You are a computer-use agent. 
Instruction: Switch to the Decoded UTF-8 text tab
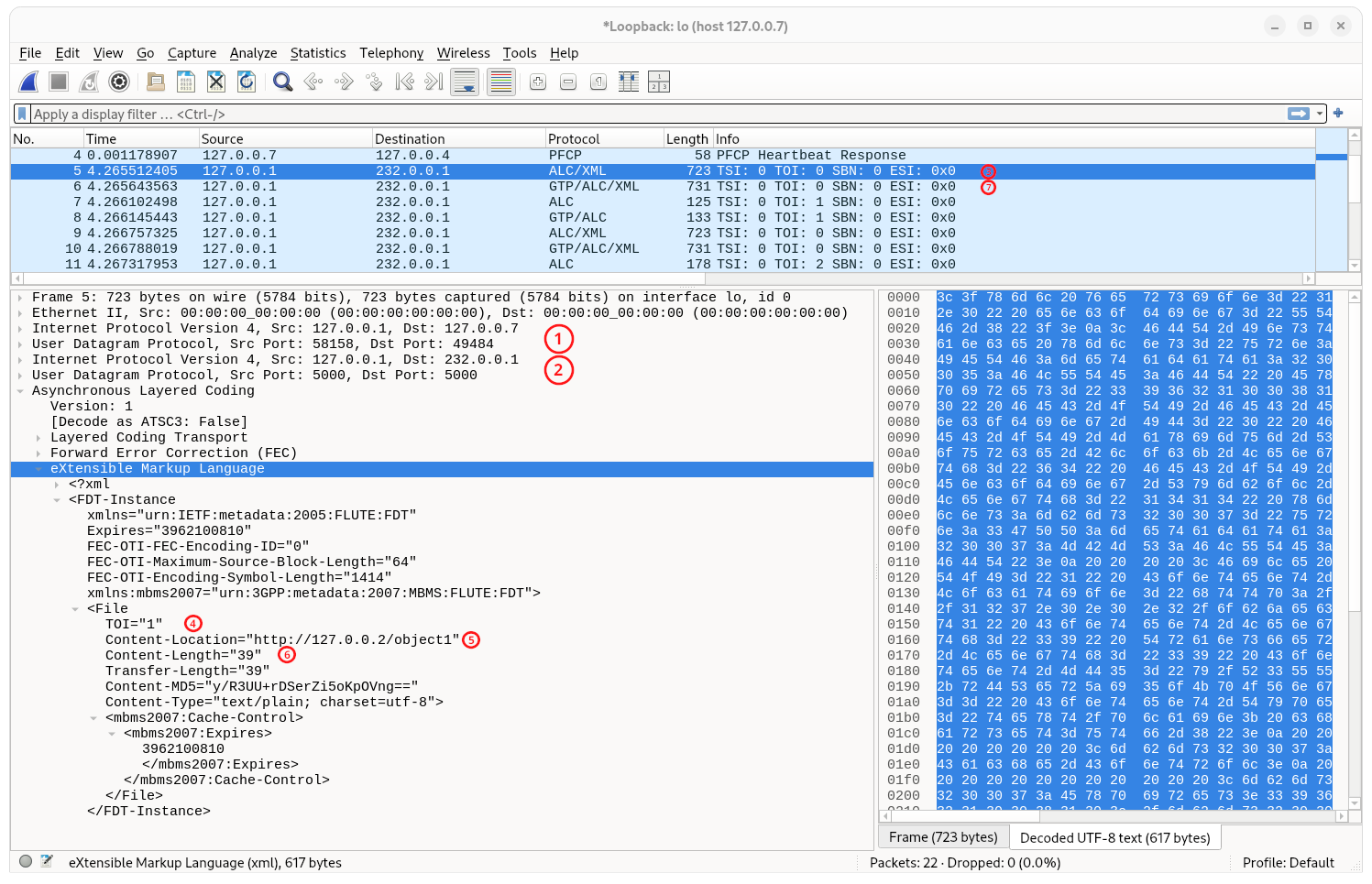(1114, 836)
